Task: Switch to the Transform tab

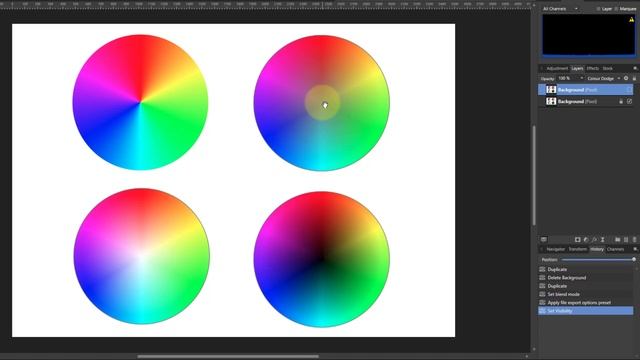Action: tap(578, 249)
